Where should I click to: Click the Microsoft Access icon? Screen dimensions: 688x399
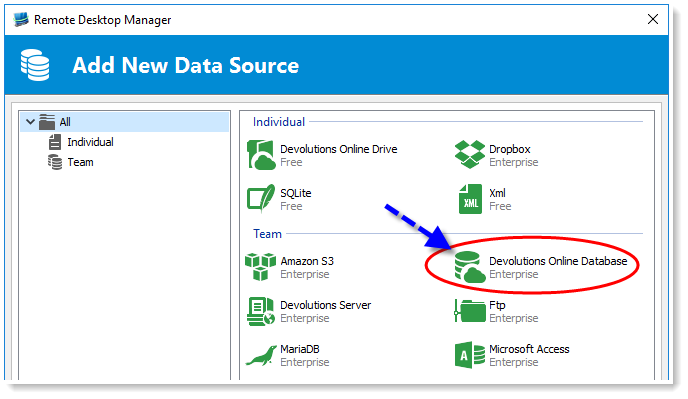(470, 355)
